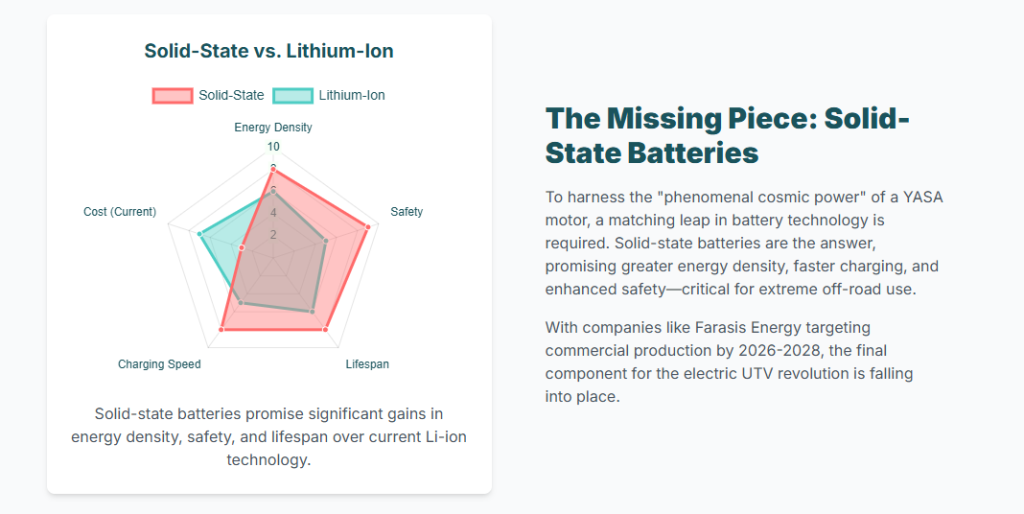
Task: Click the Lithium-Ion Lifespan data point
Action: pos(313,312)
